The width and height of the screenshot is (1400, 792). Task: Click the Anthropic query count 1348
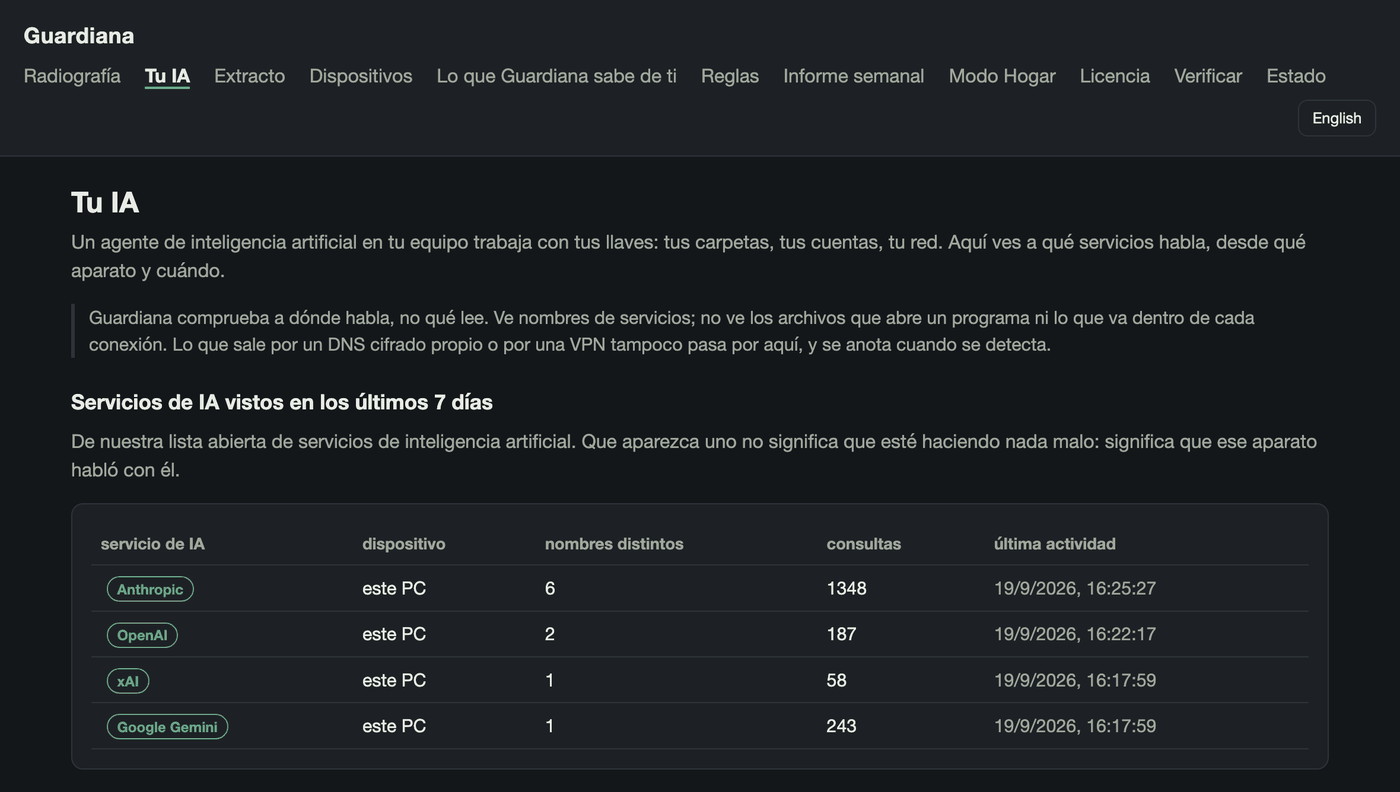point(847,588)
